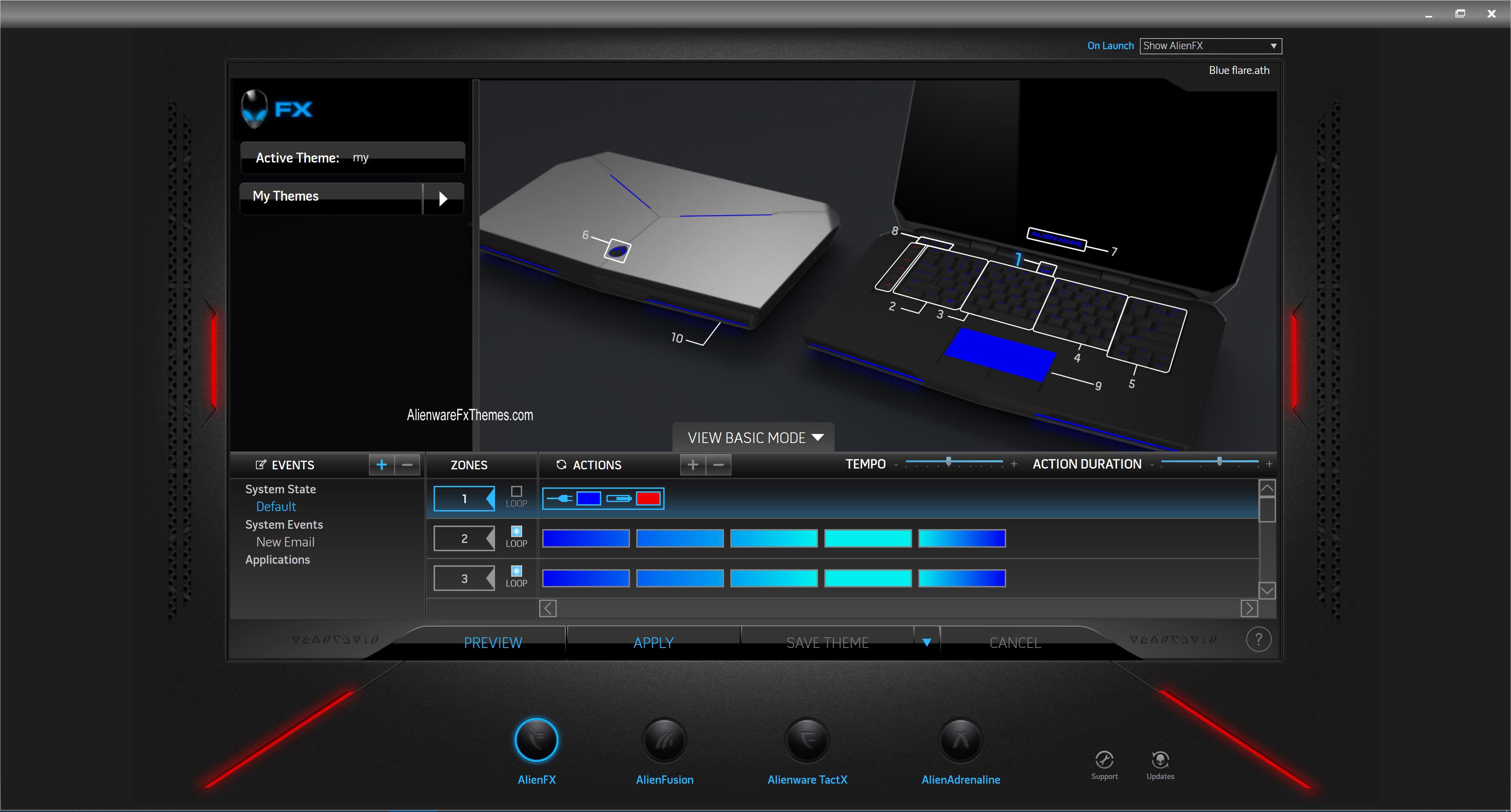Image resolution: width=1511 pixels, height=812 pixels.
Task: Remove action with the Actions minus button
Action: 719,465
